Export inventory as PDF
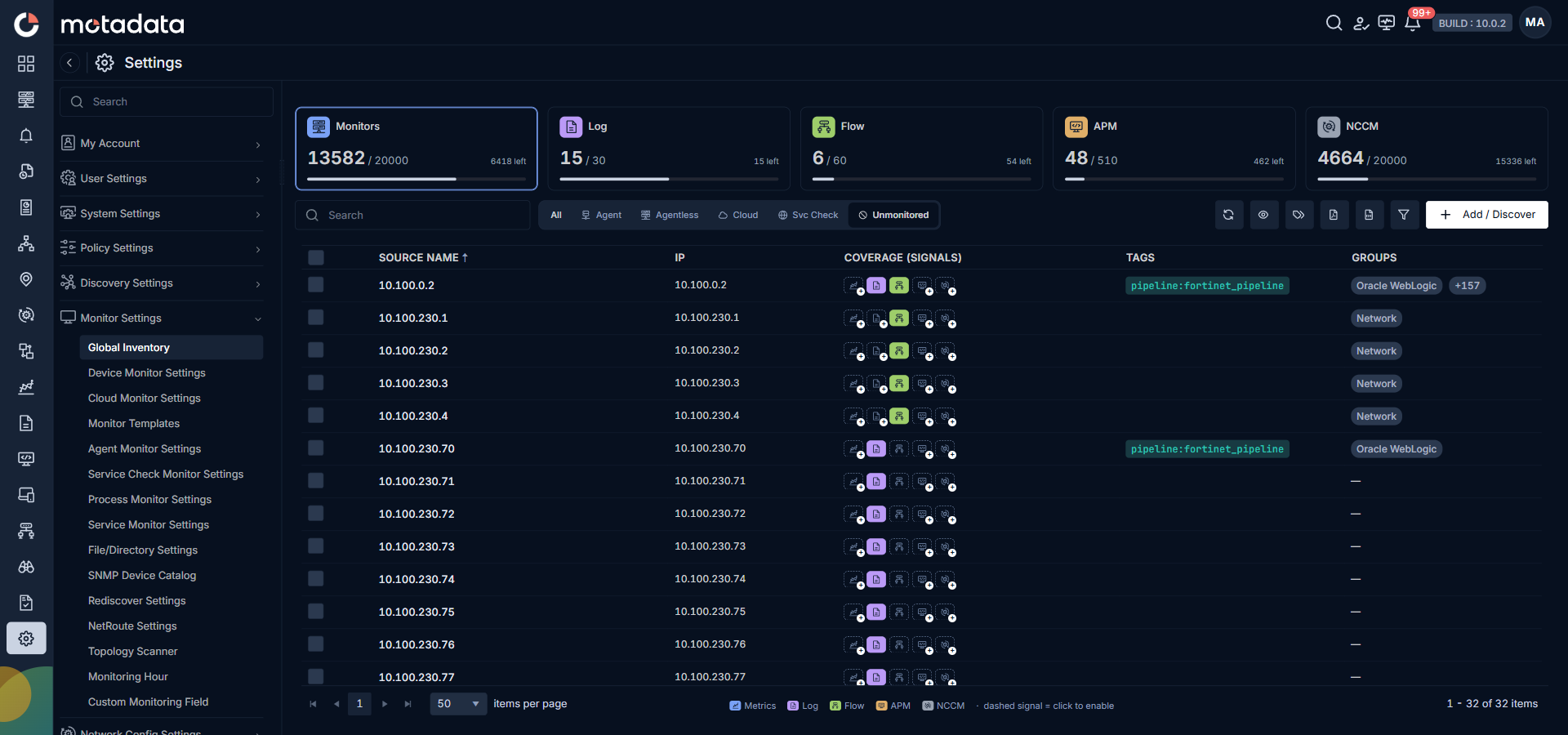Viewport: 1568px width, 735px height. tap(1334, 215)
